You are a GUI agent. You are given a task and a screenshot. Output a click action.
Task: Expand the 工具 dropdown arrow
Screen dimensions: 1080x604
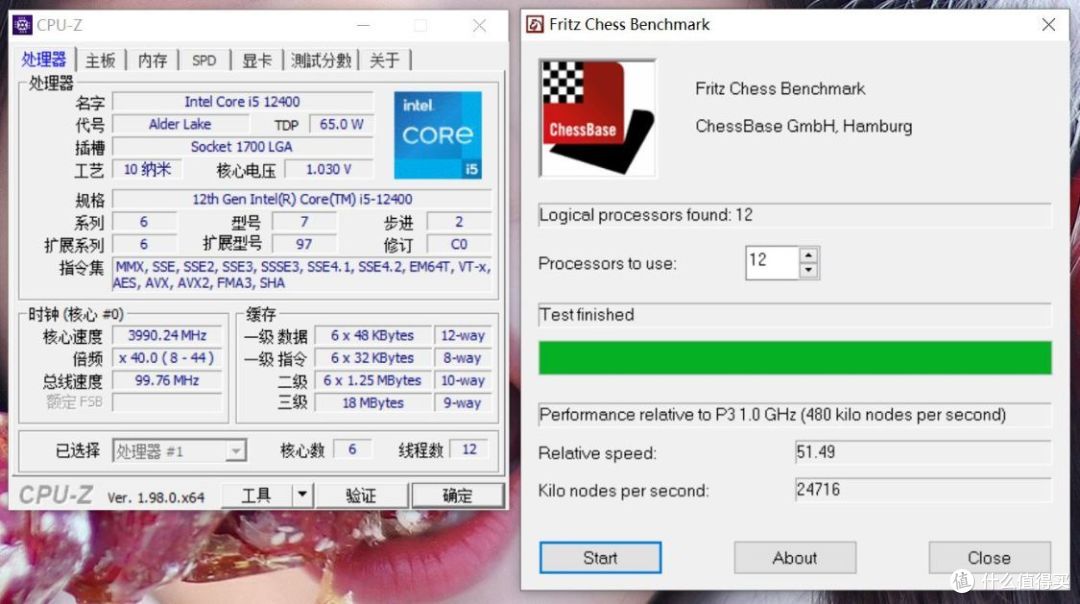tap(302, 494)
